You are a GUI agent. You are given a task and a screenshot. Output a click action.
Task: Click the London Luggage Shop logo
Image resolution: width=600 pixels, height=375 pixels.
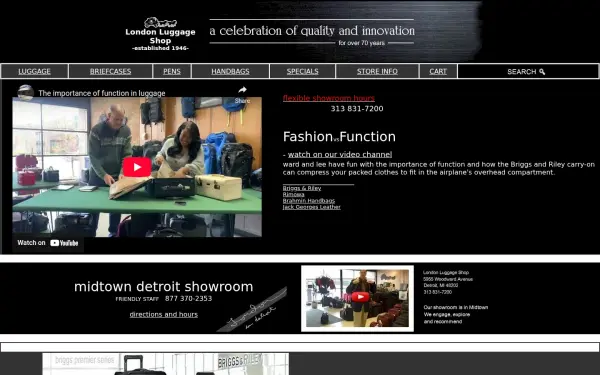coord(160,34)
